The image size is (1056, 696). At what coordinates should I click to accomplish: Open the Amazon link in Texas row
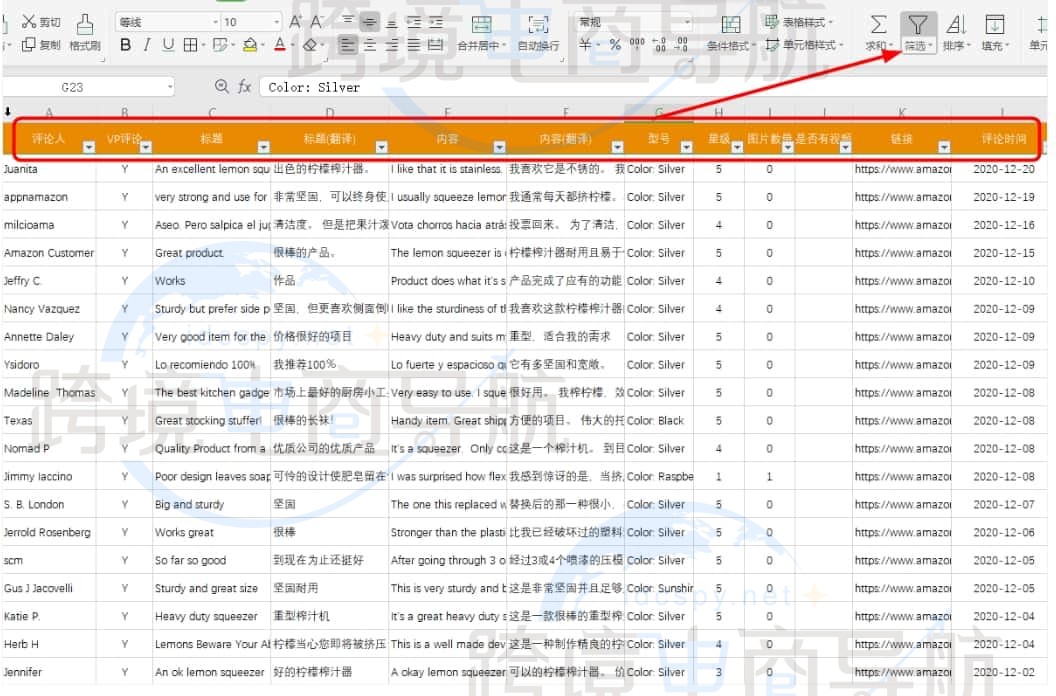pos(902,420)
